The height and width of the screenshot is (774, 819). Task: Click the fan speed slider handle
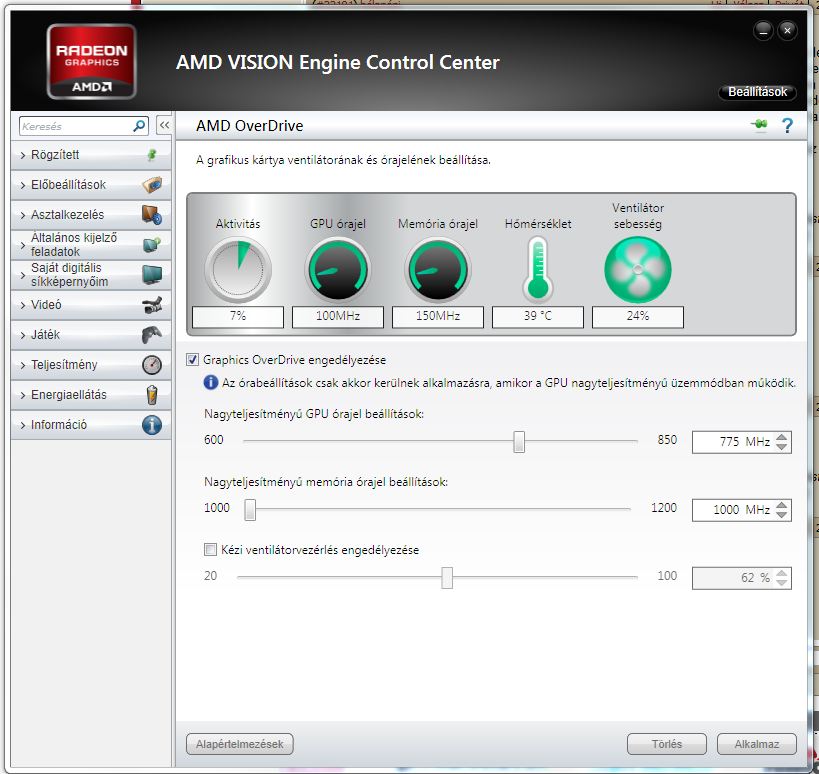447,578
